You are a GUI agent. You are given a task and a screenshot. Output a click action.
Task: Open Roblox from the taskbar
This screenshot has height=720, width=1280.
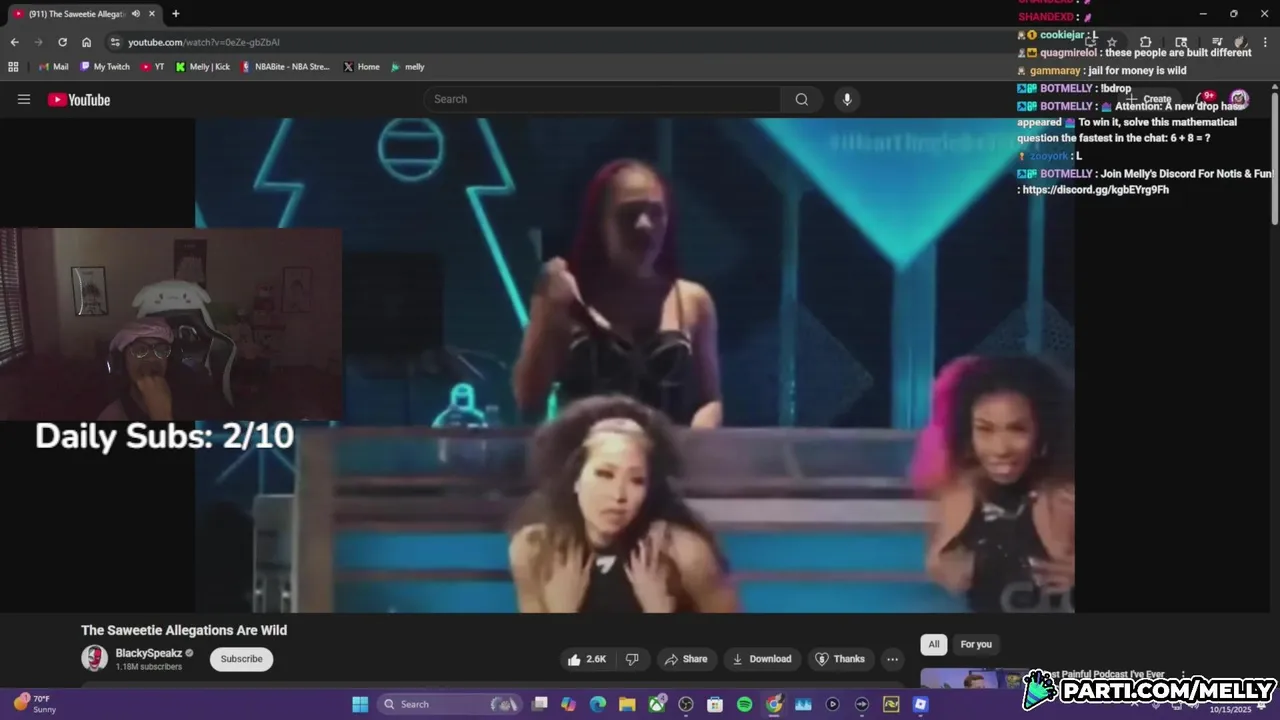point(920,704)
